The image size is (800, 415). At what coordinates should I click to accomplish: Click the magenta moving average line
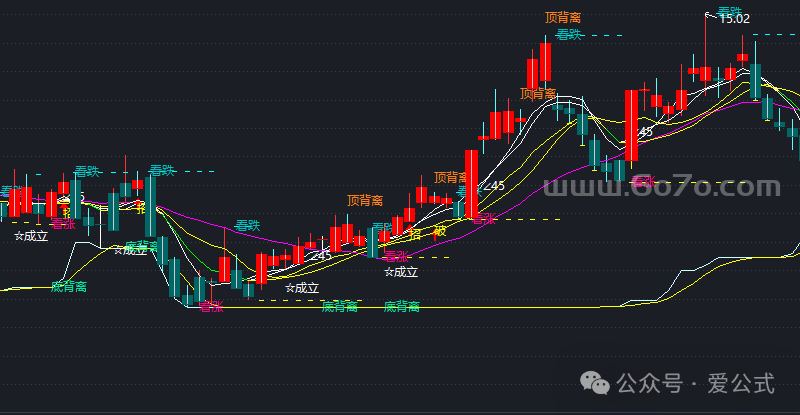pyautogui.click(x=200, y=218)
